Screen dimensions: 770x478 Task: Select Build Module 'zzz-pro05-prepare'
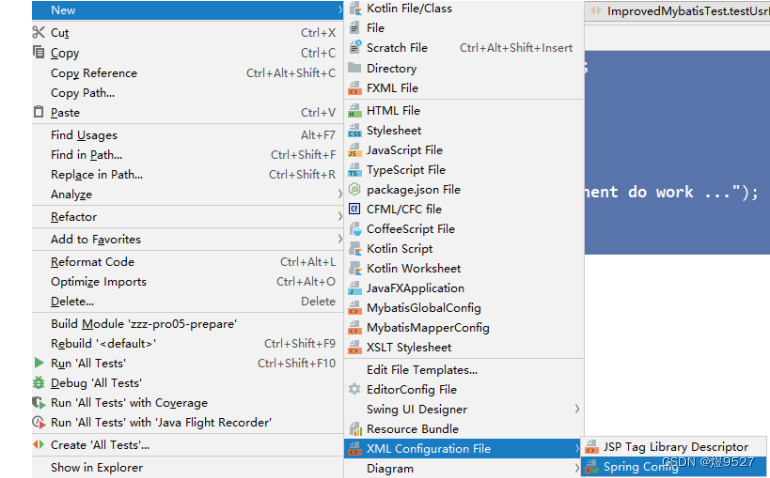coord(188,323)
